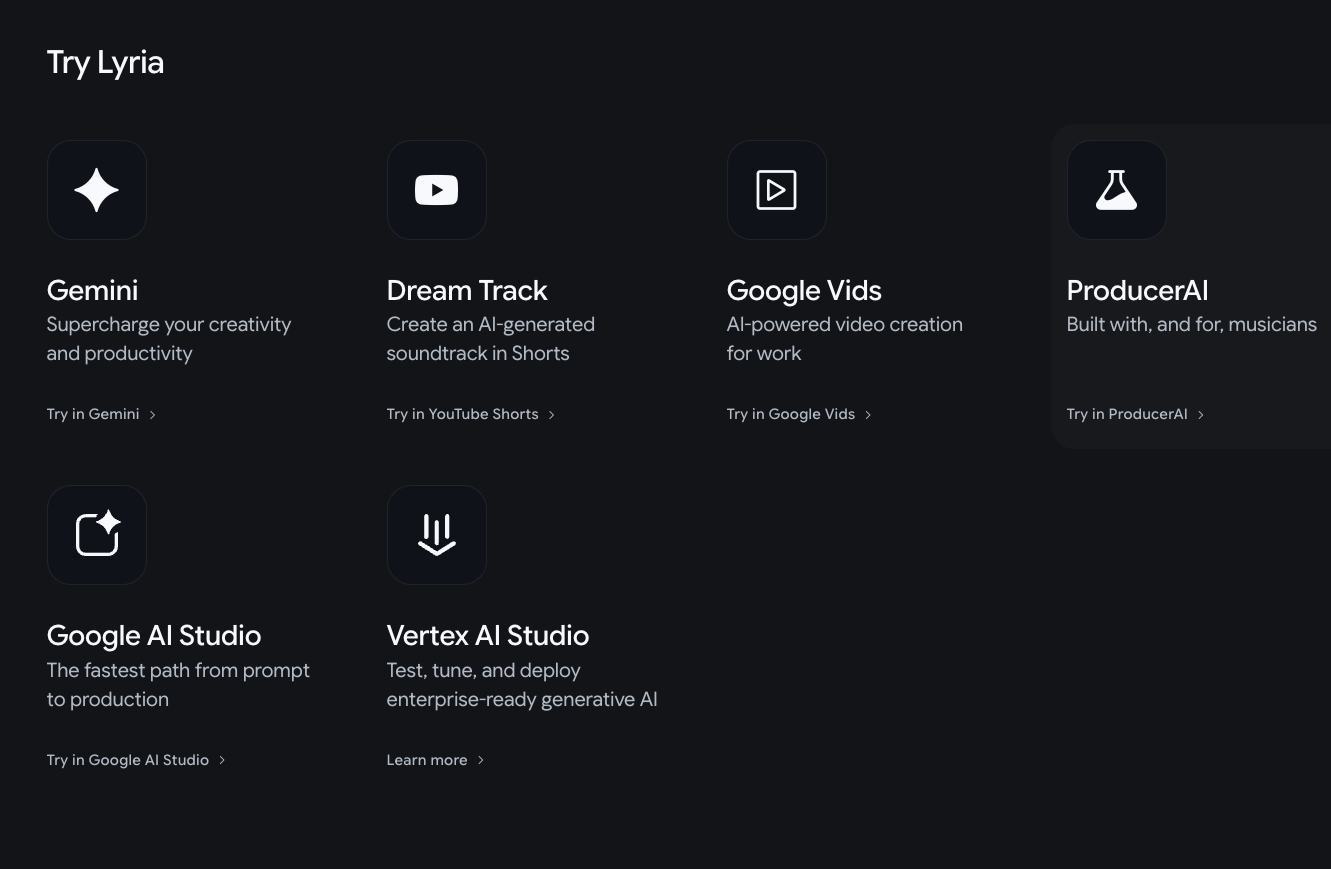Click the Vertex AI Studio download-bars icon
The width and height of the screenshot is (1331, 869).
point(436,535)
